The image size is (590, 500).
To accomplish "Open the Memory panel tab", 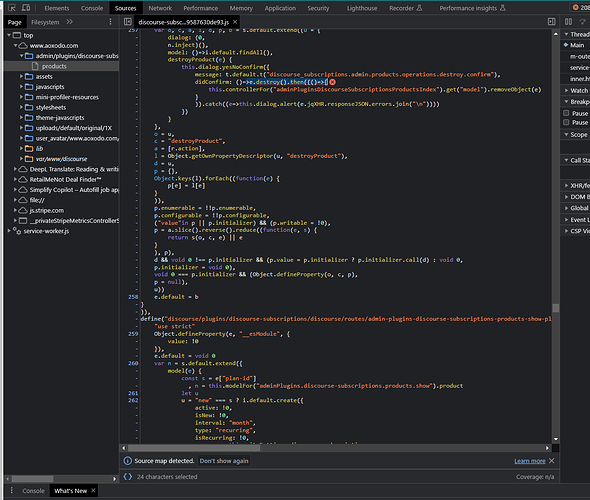I will coord(241,8).
